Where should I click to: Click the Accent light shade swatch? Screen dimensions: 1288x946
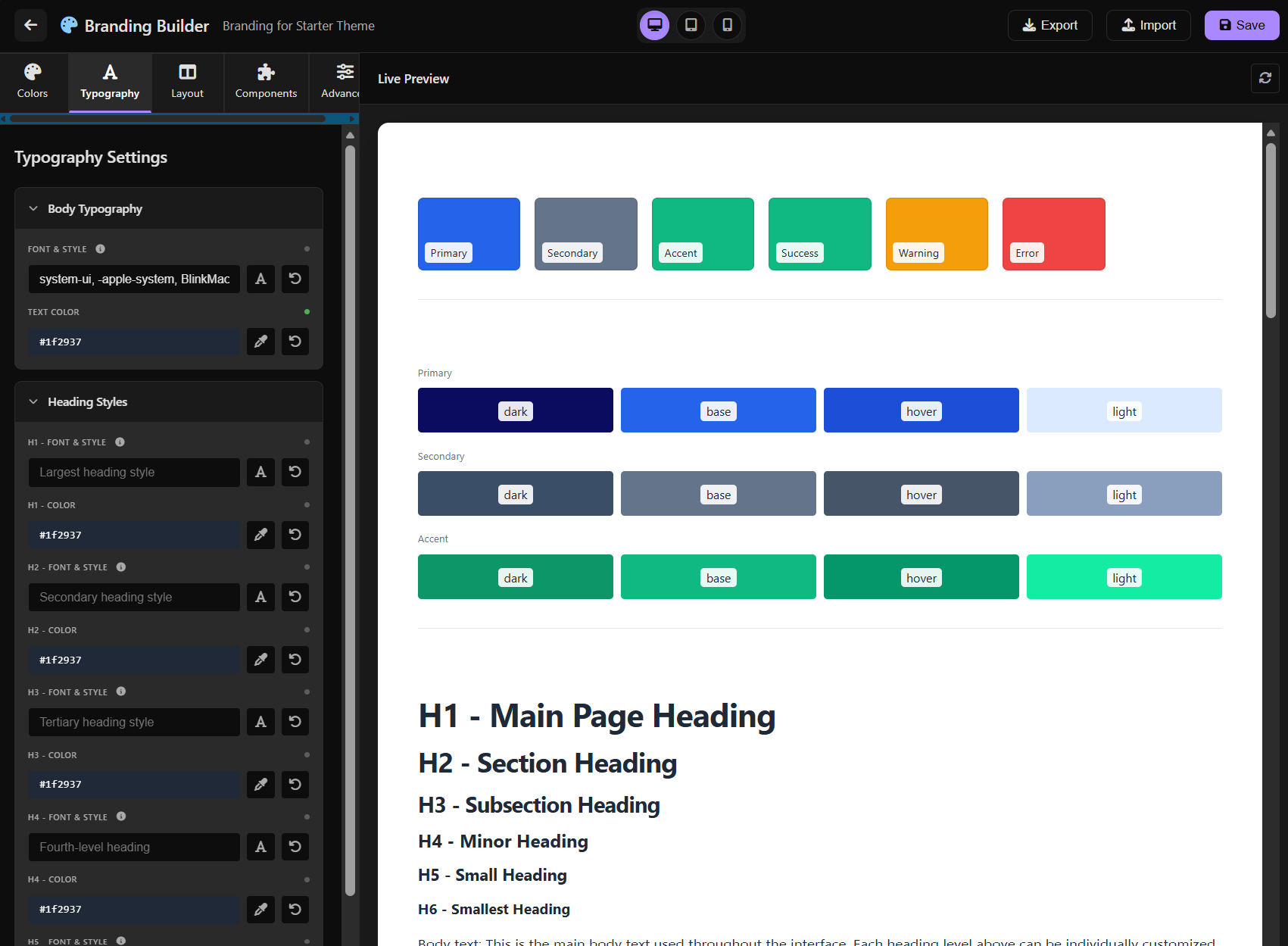pyautogui.click(x=1124, y=576)
